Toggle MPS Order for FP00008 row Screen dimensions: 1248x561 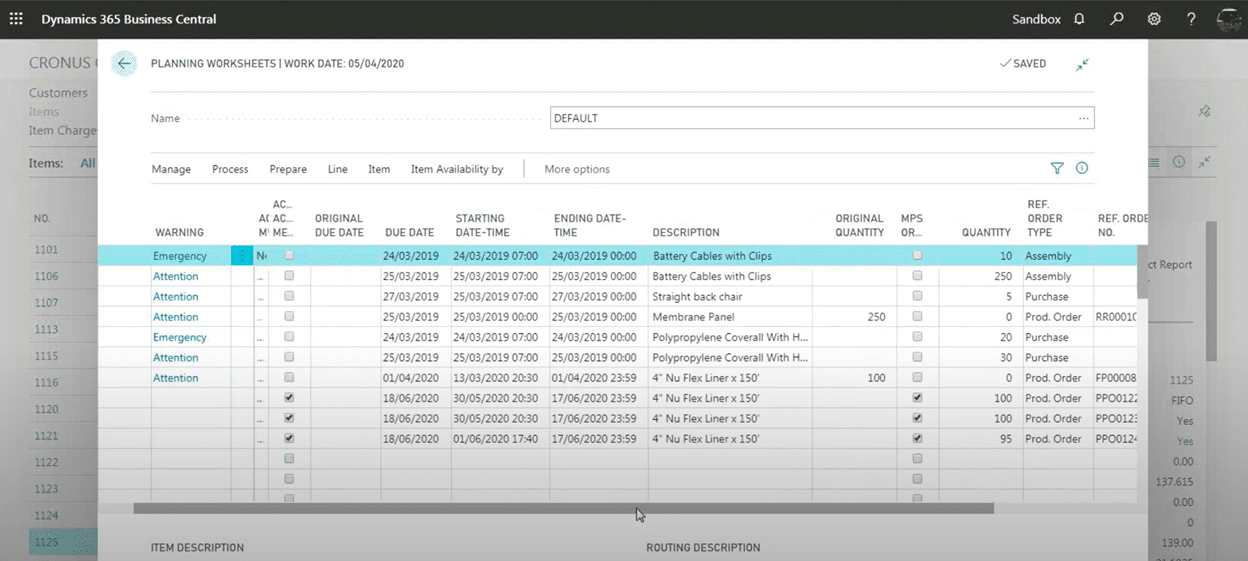917,378
